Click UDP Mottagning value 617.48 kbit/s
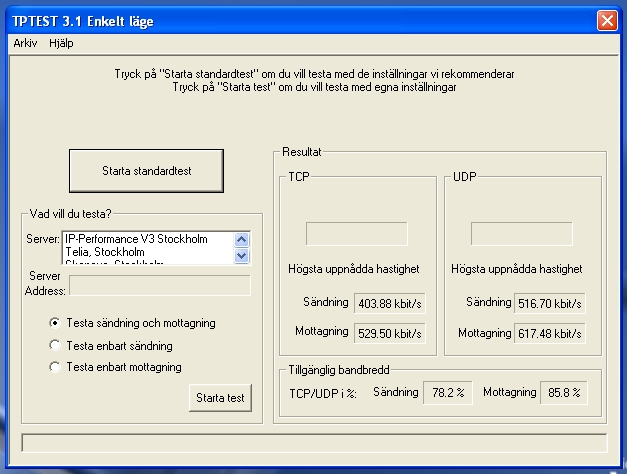This screenshot has height=474, width=627. (549, 333)
